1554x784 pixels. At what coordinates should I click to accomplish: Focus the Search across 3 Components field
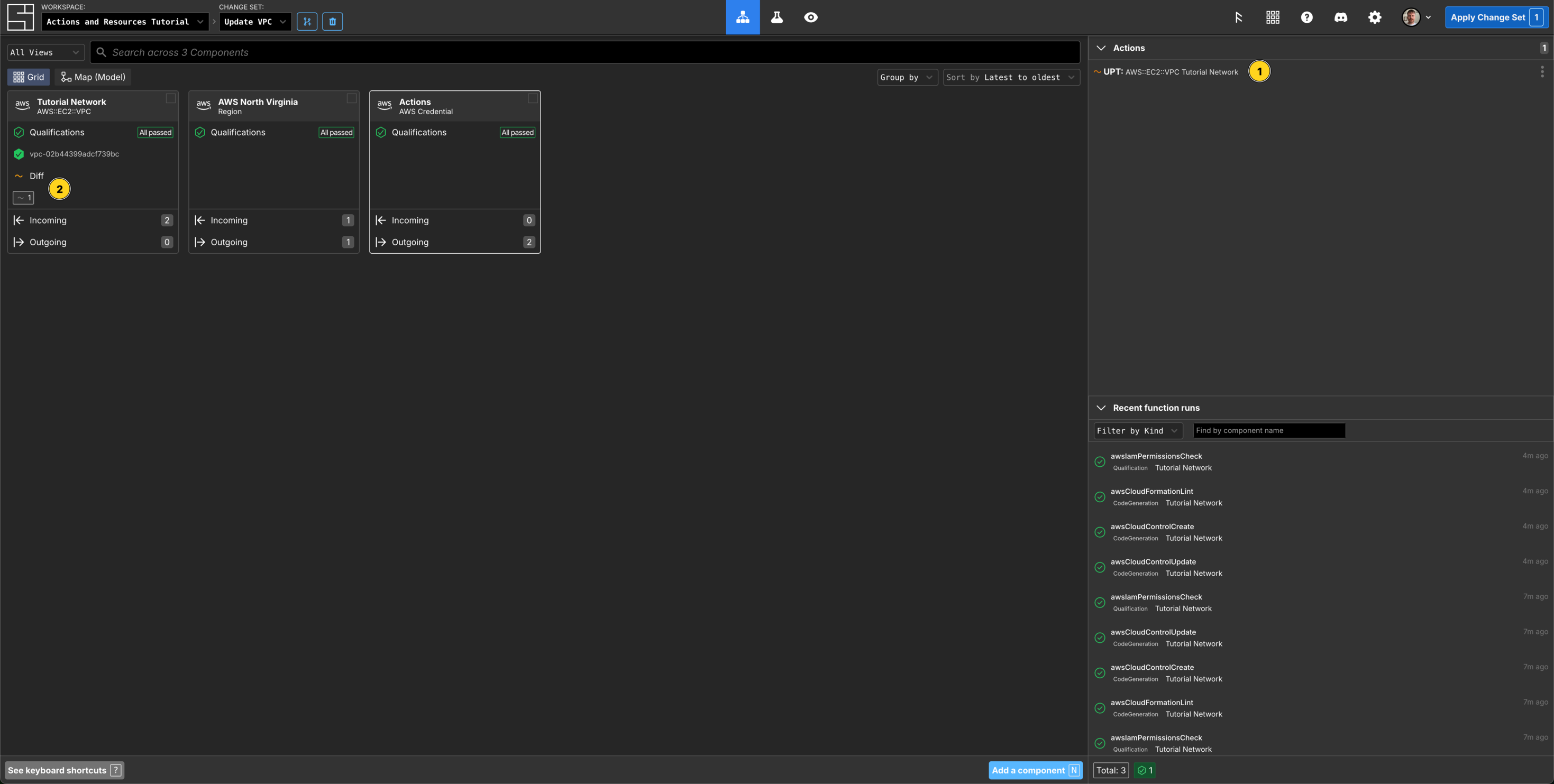click(584, 52)
